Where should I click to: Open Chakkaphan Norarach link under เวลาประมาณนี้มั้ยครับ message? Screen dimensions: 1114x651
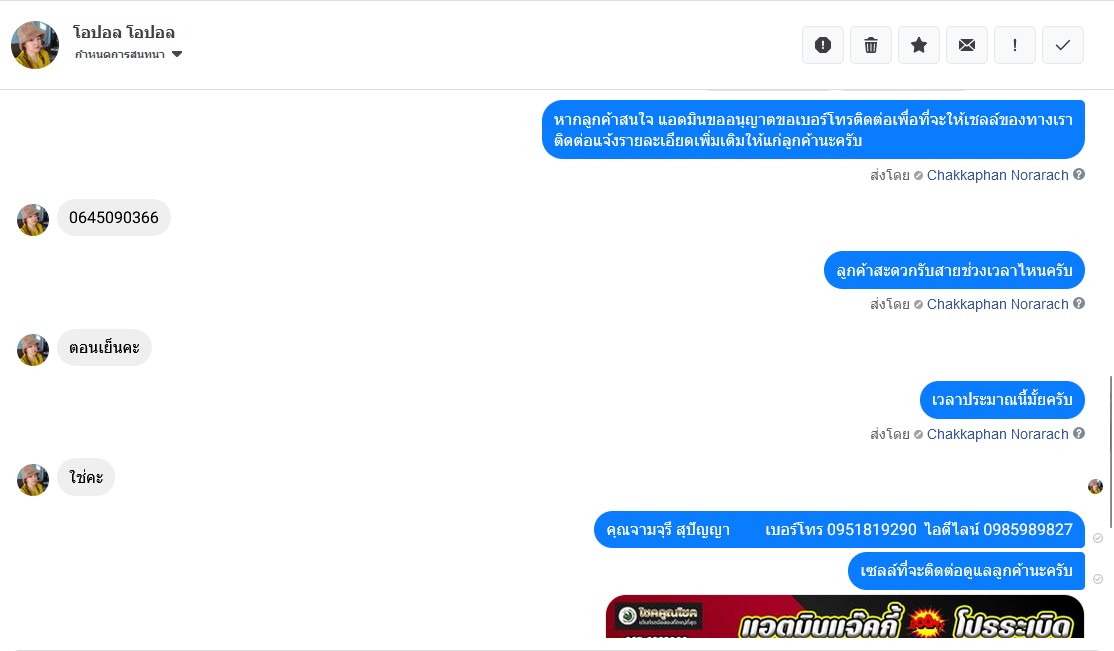(x=997, y=434)
